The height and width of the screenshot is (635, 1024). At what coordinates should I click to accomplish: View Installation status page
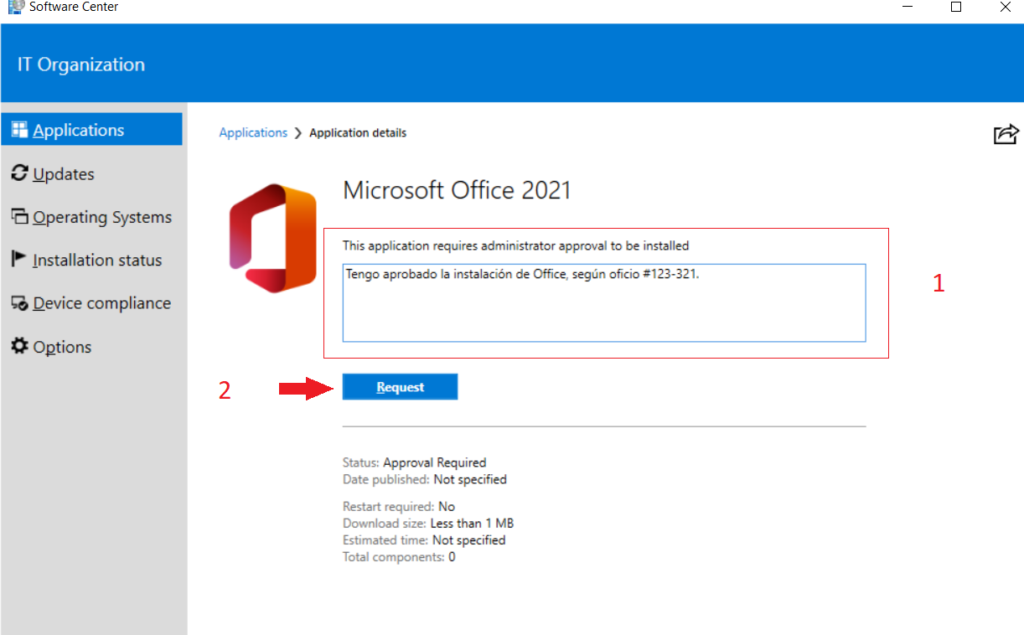[97, 260]
